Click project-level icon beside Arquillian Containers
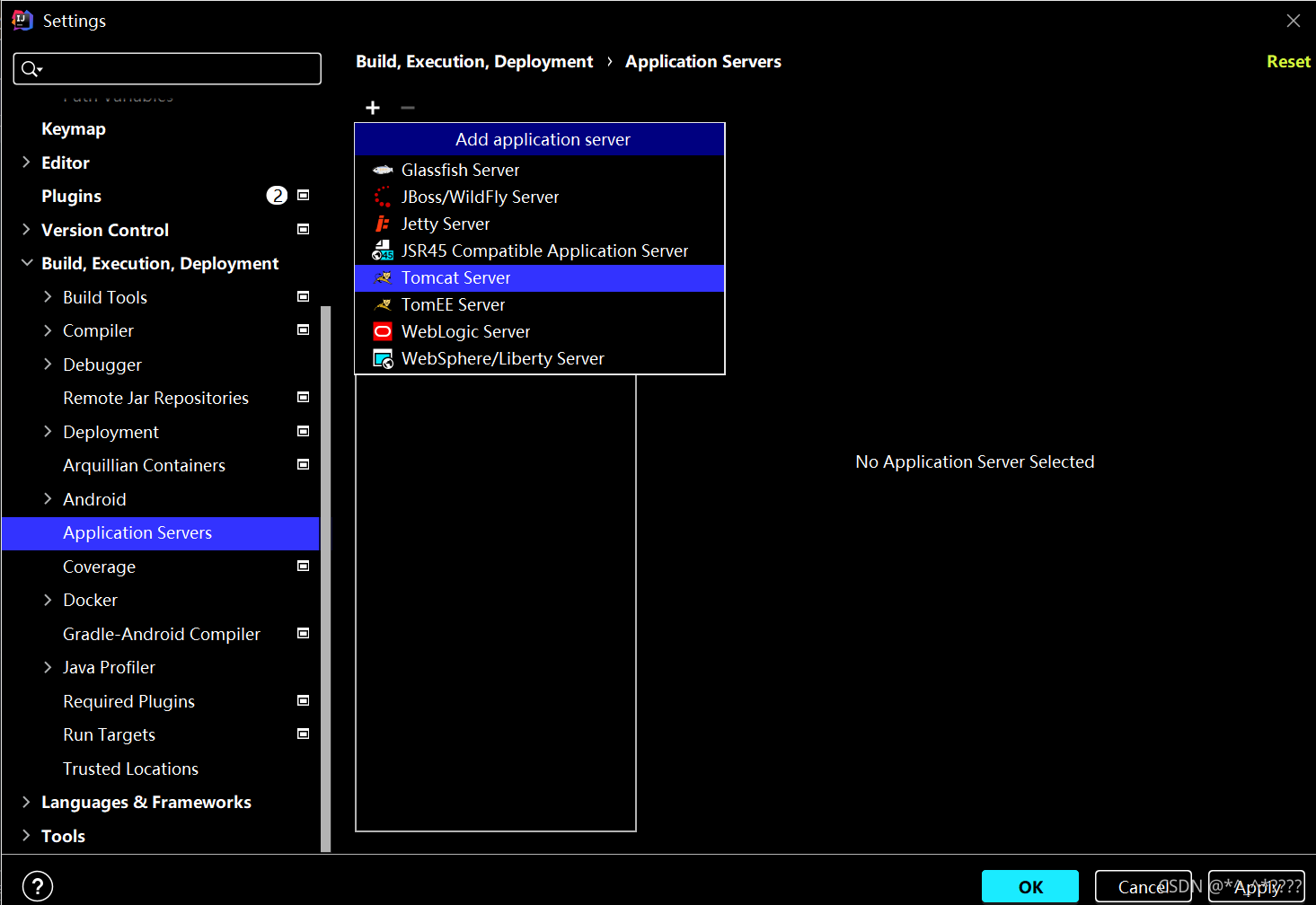The image size is (1316, 905). click(x=304, y=464)
